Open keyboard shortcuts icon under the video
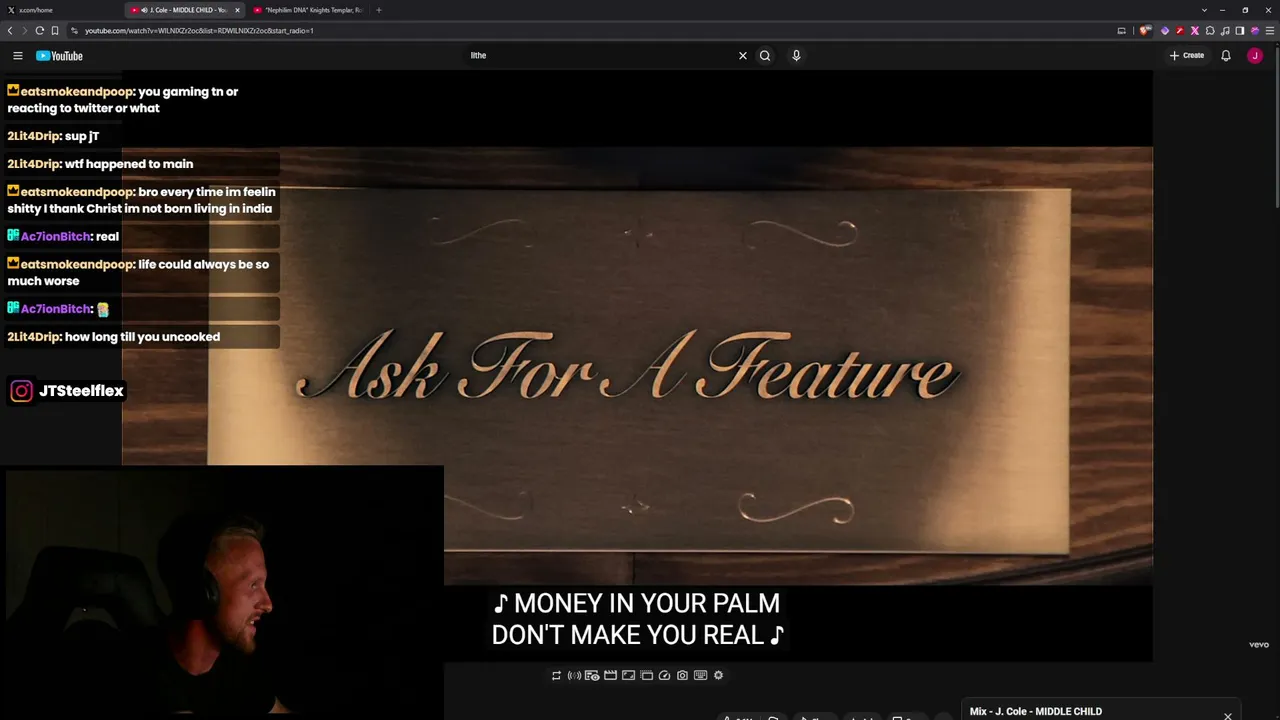The width and height of the screenshot is (1280, 720). (x=700, y=676)
